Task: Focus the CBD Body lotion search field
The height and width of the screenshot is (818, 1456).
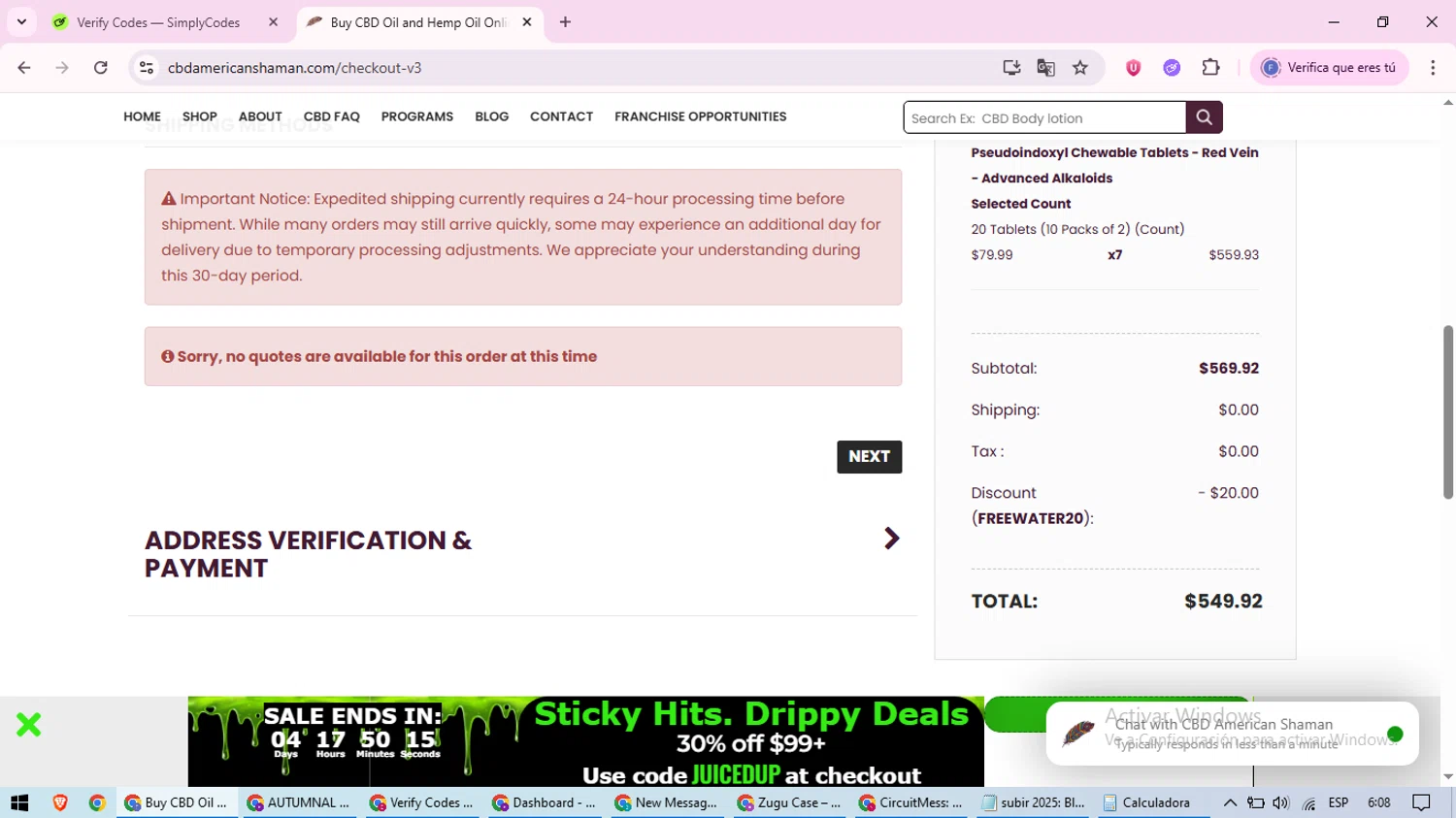Action: (1044, 117)
